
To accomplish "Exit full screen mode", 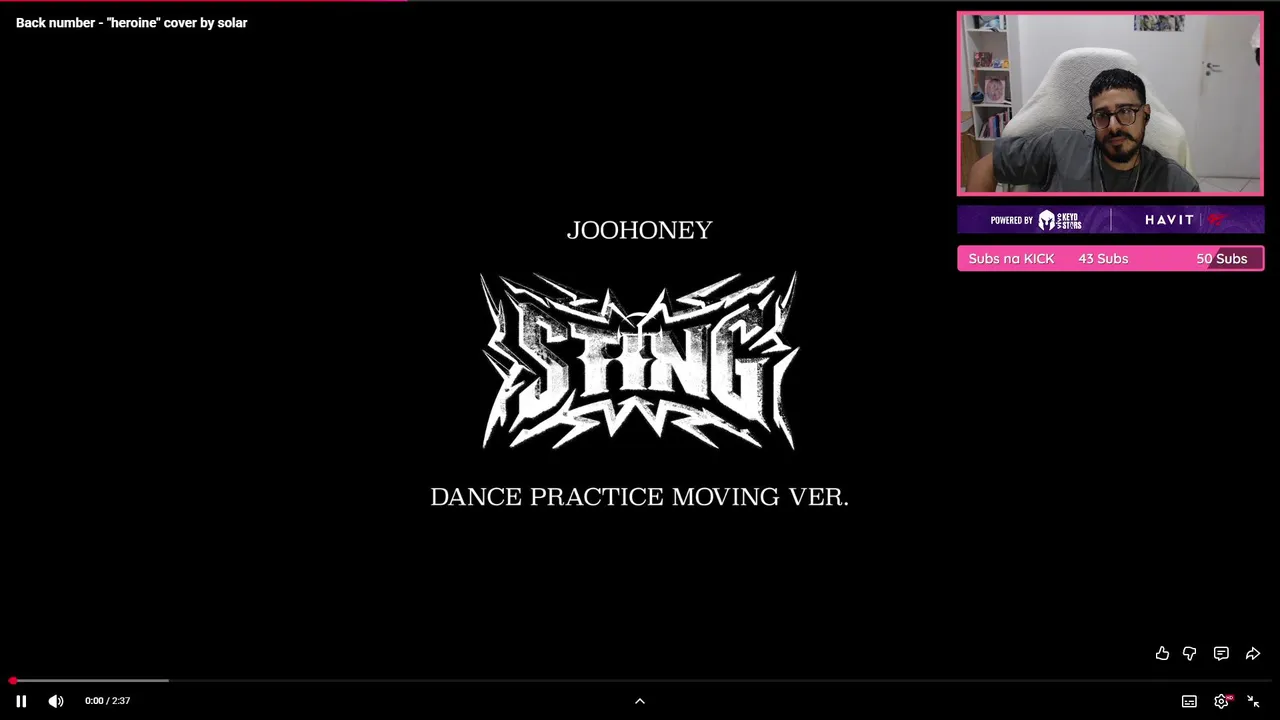I will (1253, 701).
